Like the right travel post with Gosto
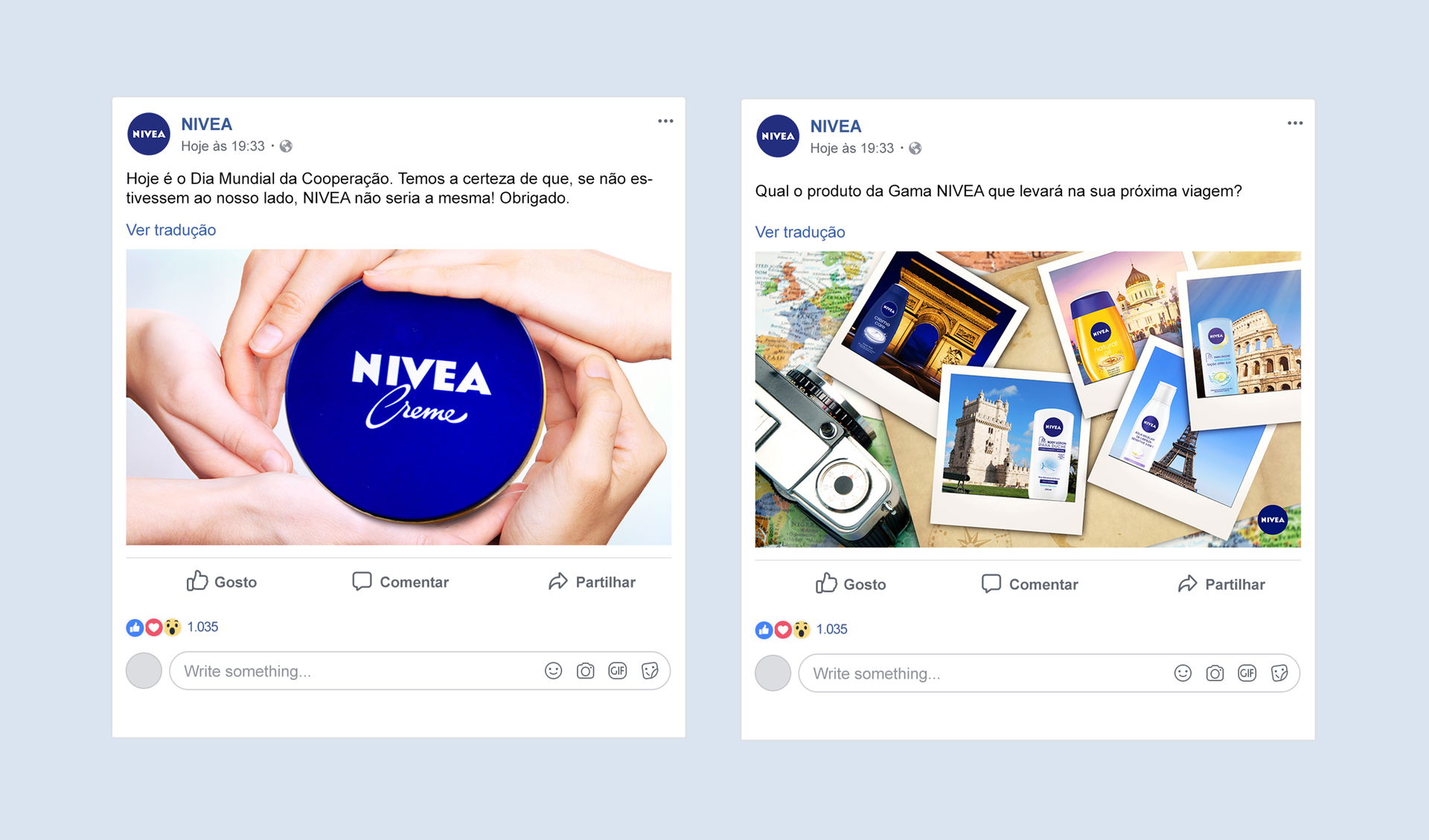 pyautogui.click(x=851, y=584)
